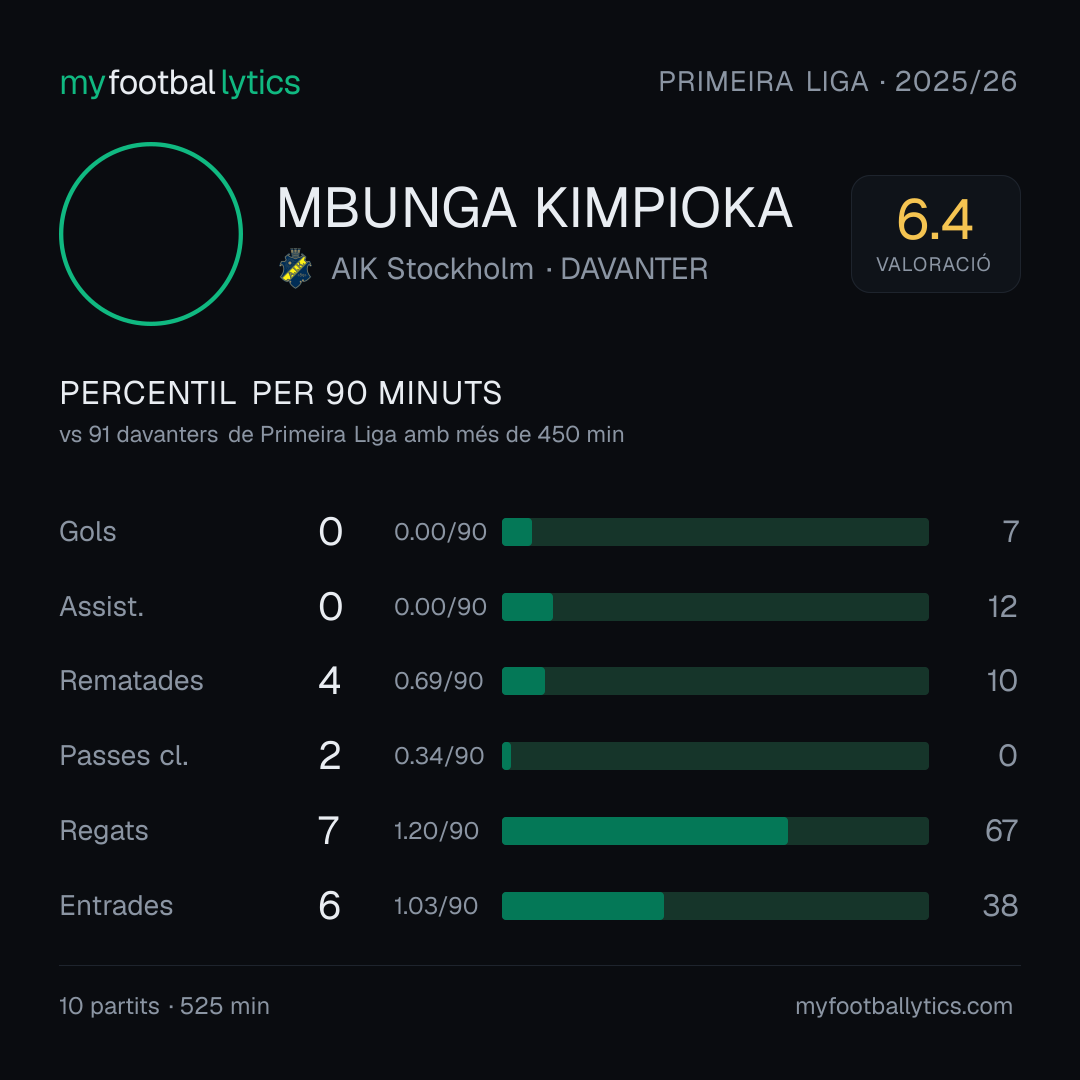This screenshot has width=1080, height=1080.
Task: Click the Entrades total count 6
Action: point(329,906)
